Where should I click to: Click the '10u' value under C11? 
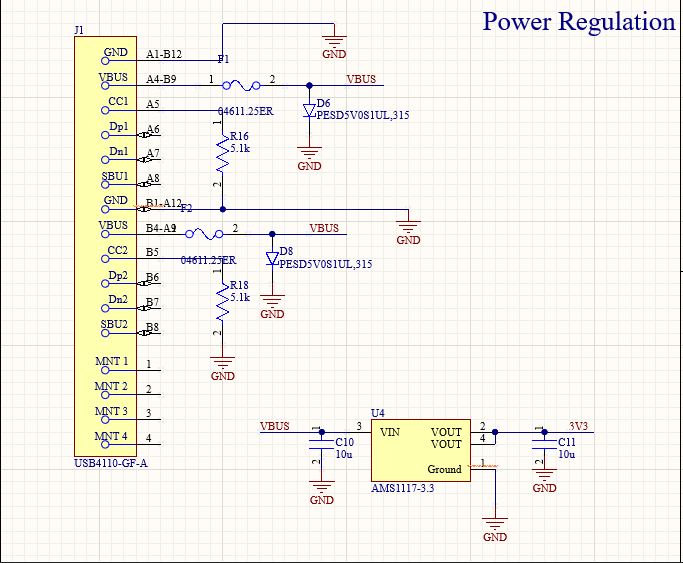[567, 454]
